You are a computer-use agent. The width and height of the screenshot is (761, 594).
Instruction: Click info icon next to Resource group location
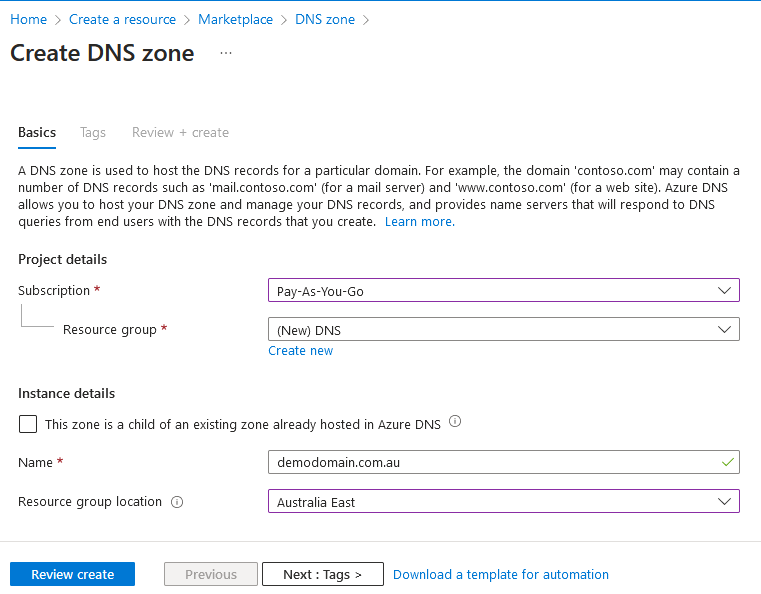click(x=177, y=502)
